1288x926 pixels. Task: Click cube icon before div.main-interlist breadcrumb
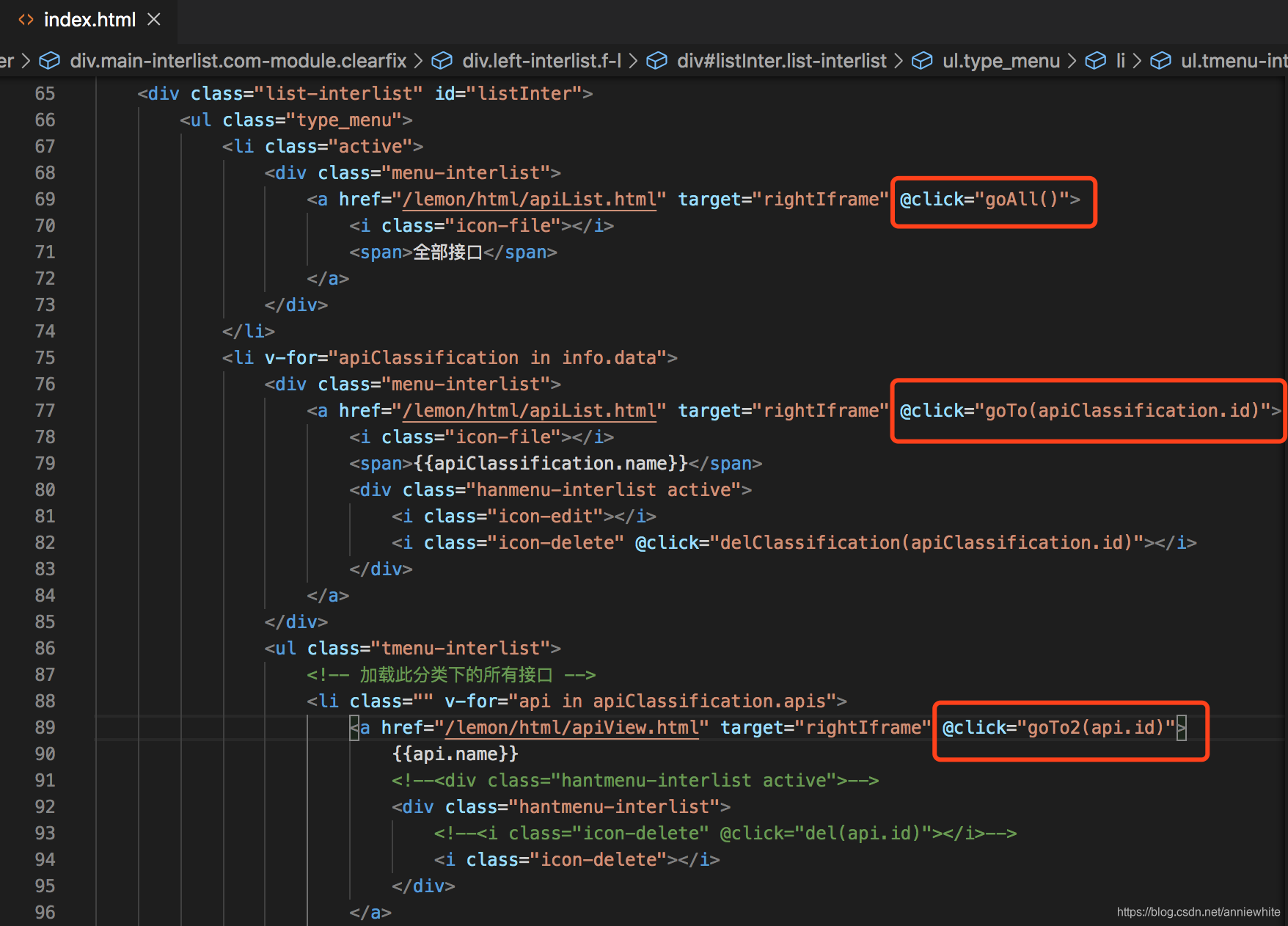point(49,60)
